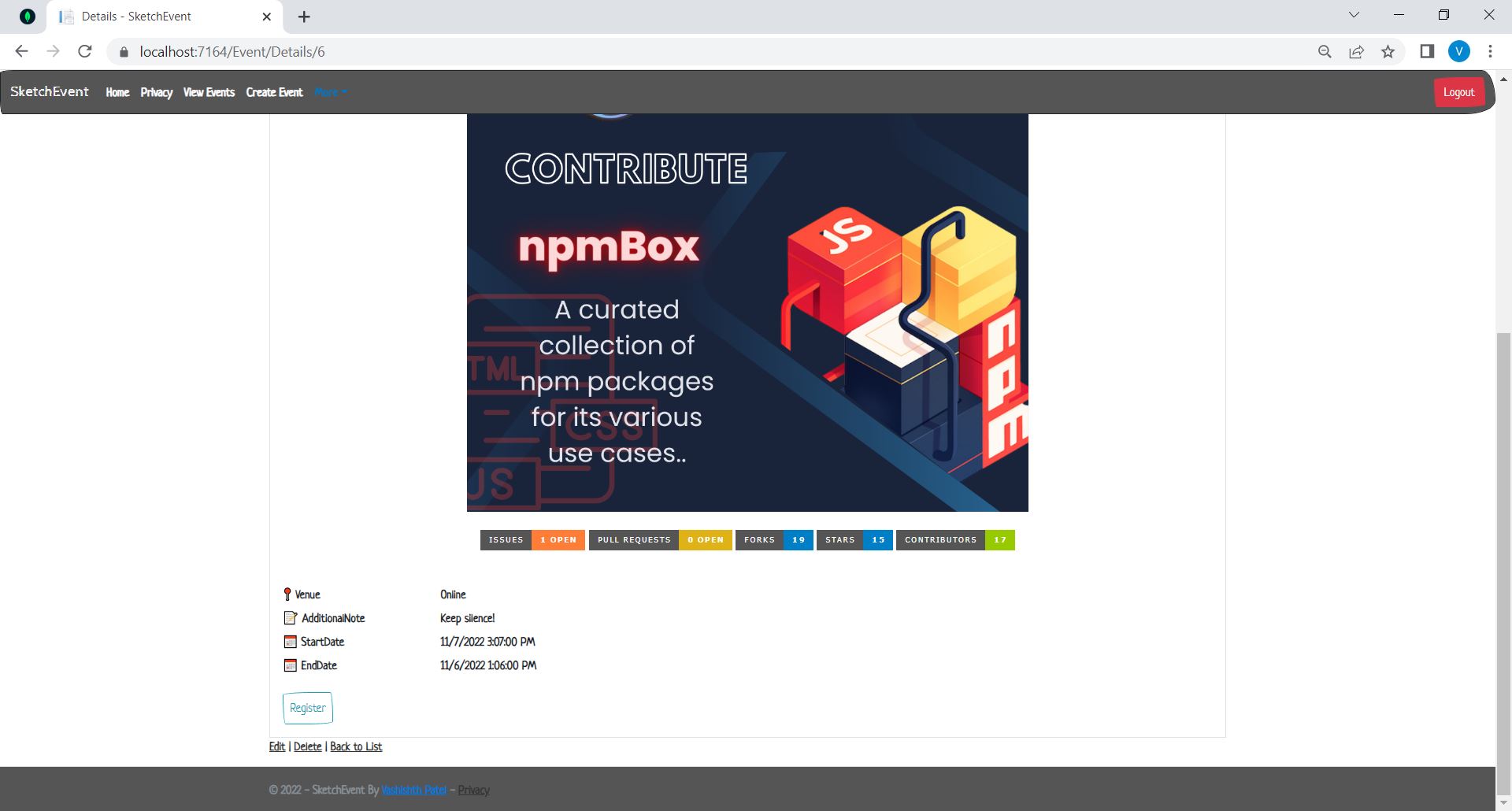Reload the page with the refresh icon
Image resolution: width=1512 pixels, height=811 pixels.
tap(85, 51)
